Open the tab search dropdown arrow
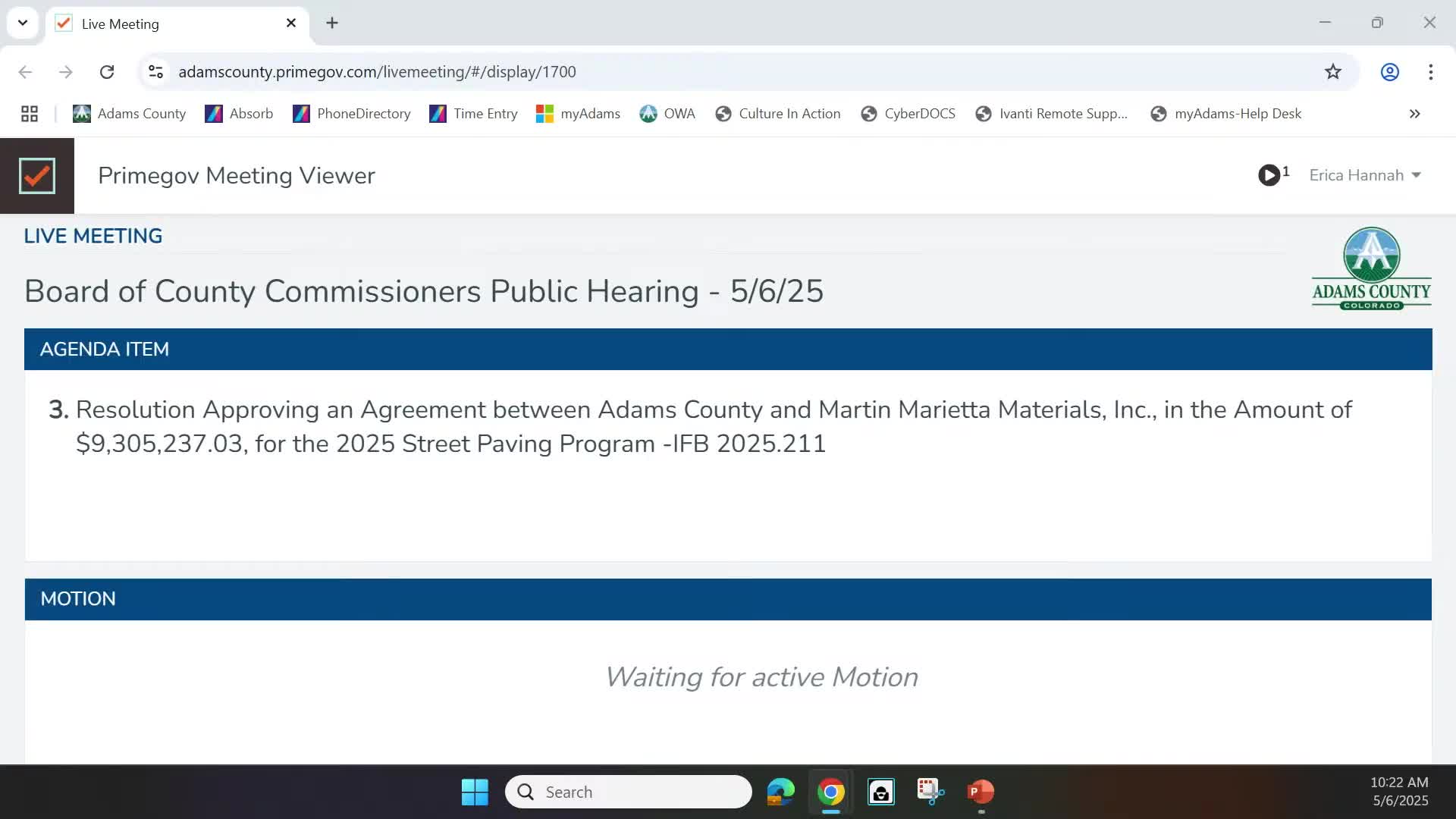Viewport: 1456px width, 819px height. pyautogui.click(x=23, y=23)
